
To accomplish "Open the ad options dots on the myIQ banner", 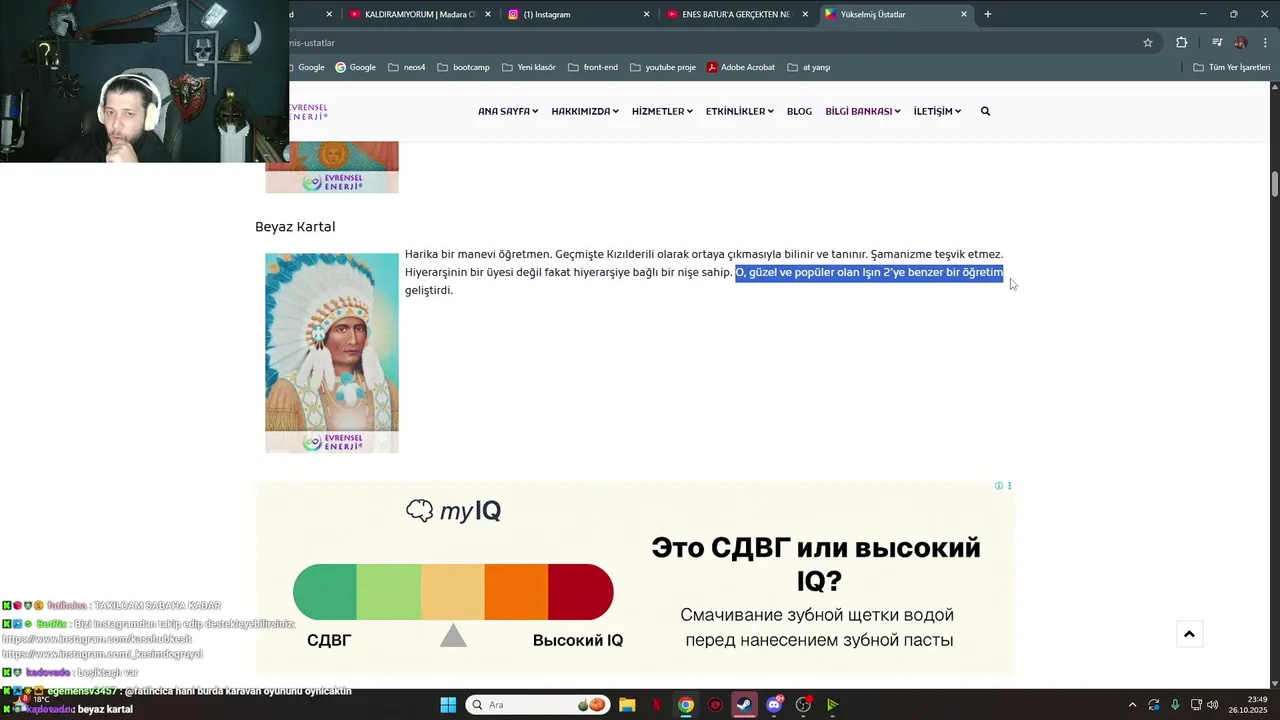I will (1009, 486).
